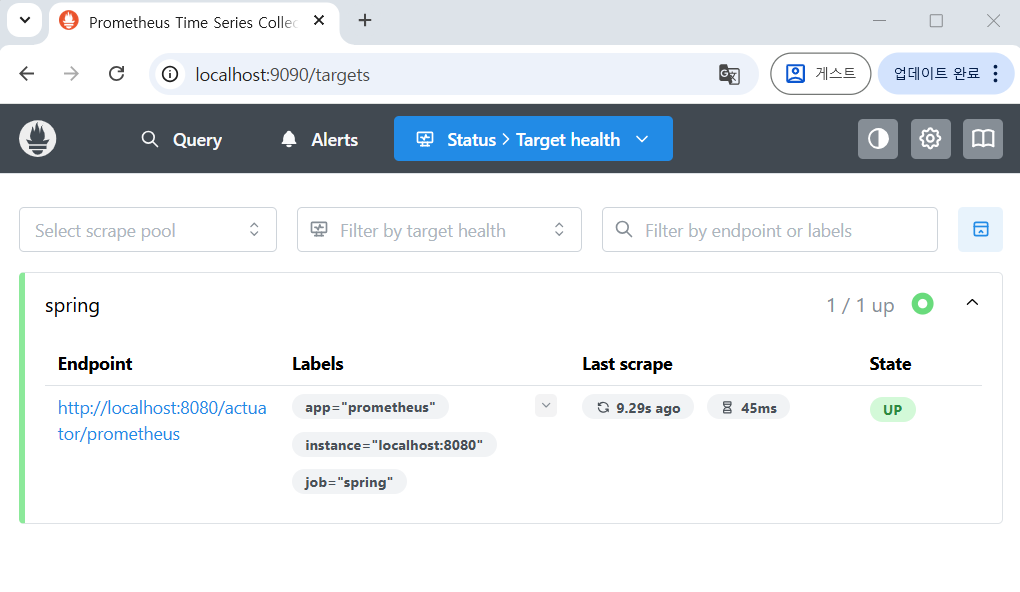Open the Status Target health menu
The width and height of the screenshot is (1020, 592).
(533, 139)
